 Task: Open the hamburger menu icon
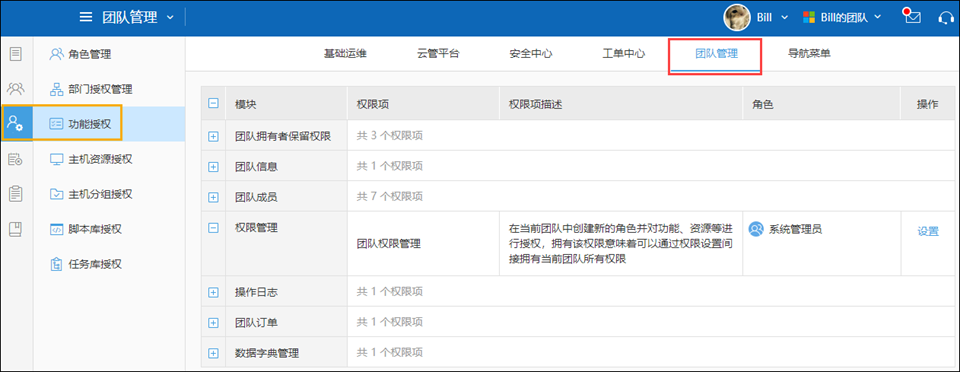click(86, 17)
